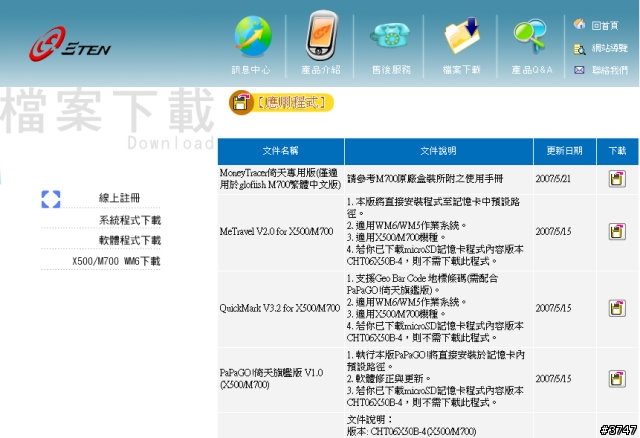Click date 2007/5/15 in QuickMark row
This screenshot has height=438, width=640.
(553, 308)
